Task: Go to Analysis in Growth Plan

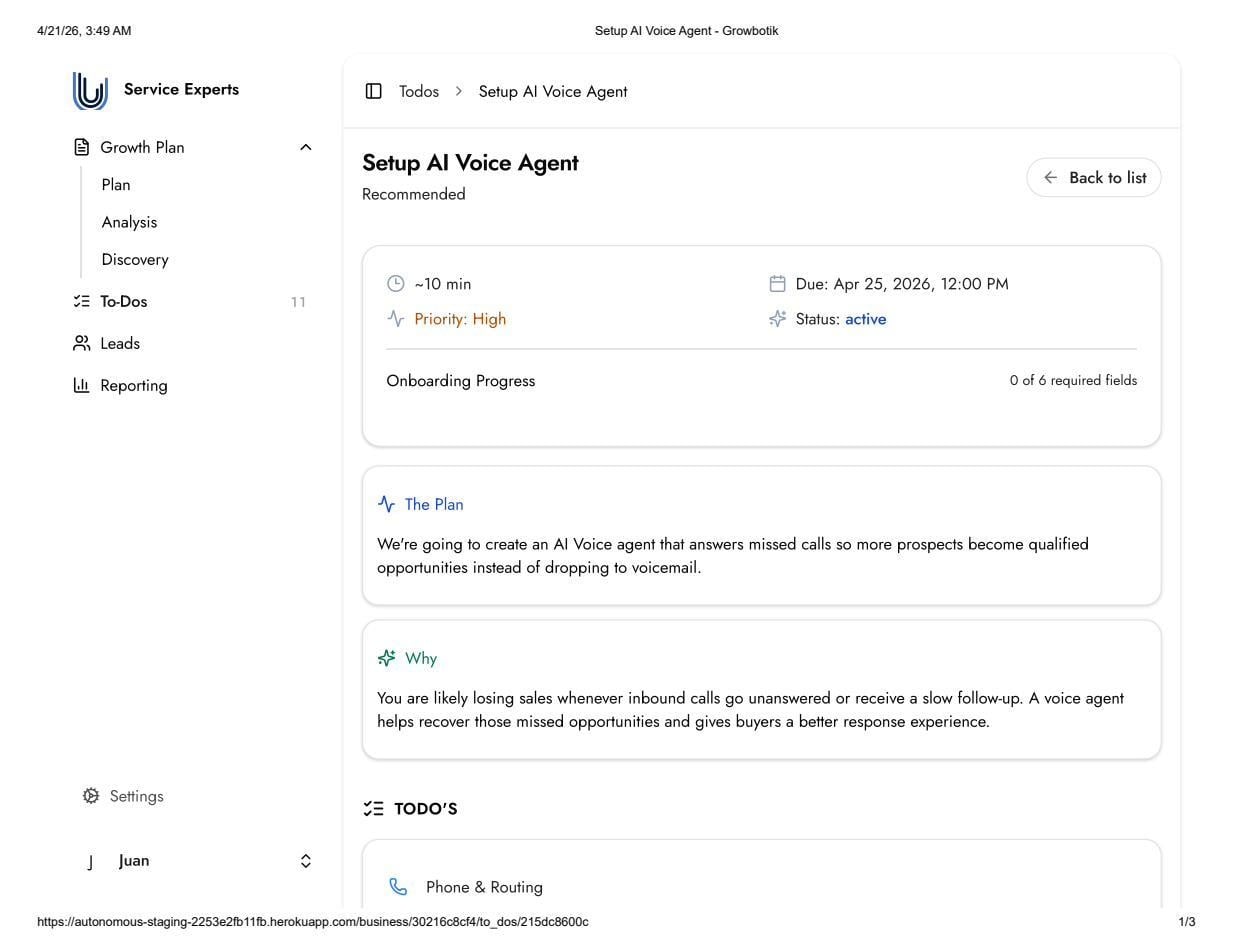Action: (x=129, y=222)
